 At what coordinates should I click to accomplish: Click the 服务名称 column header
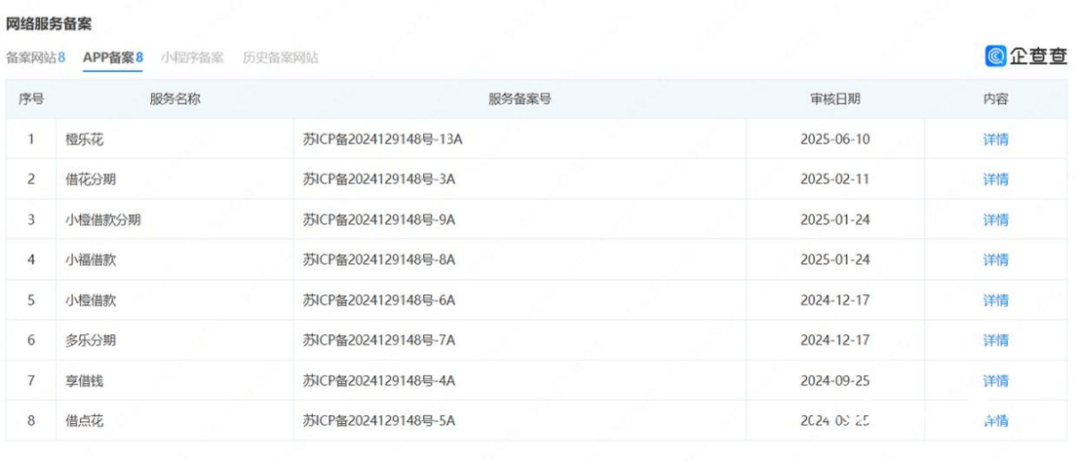(x=175, y=99)
